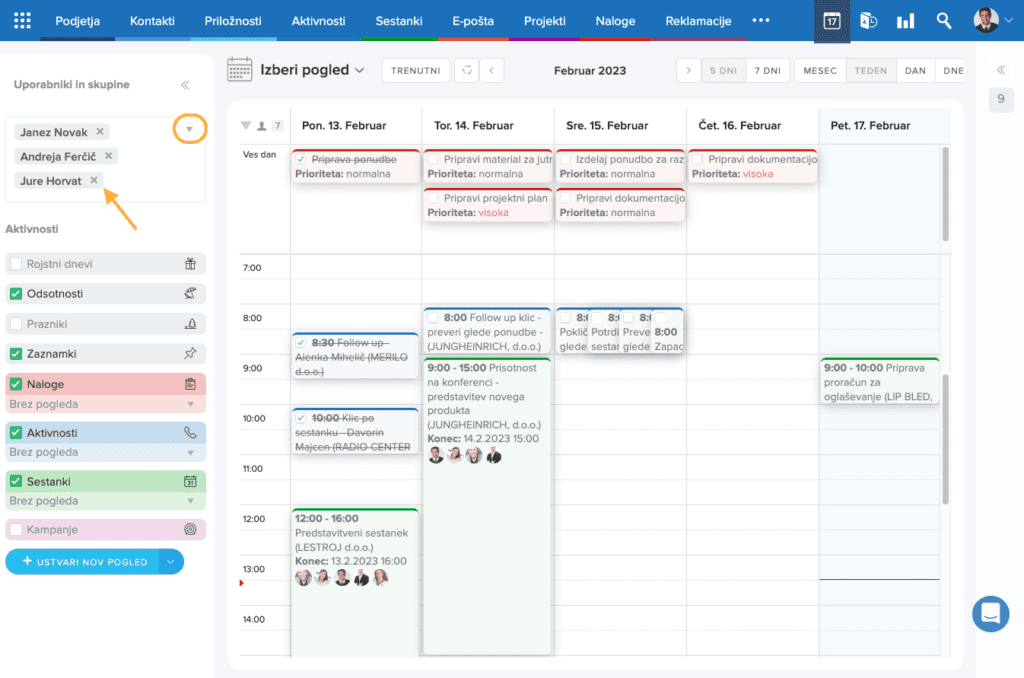Screen dimensions: 1024x678
Task: Open the Projekti menu
Action: (x=545, y=21)
